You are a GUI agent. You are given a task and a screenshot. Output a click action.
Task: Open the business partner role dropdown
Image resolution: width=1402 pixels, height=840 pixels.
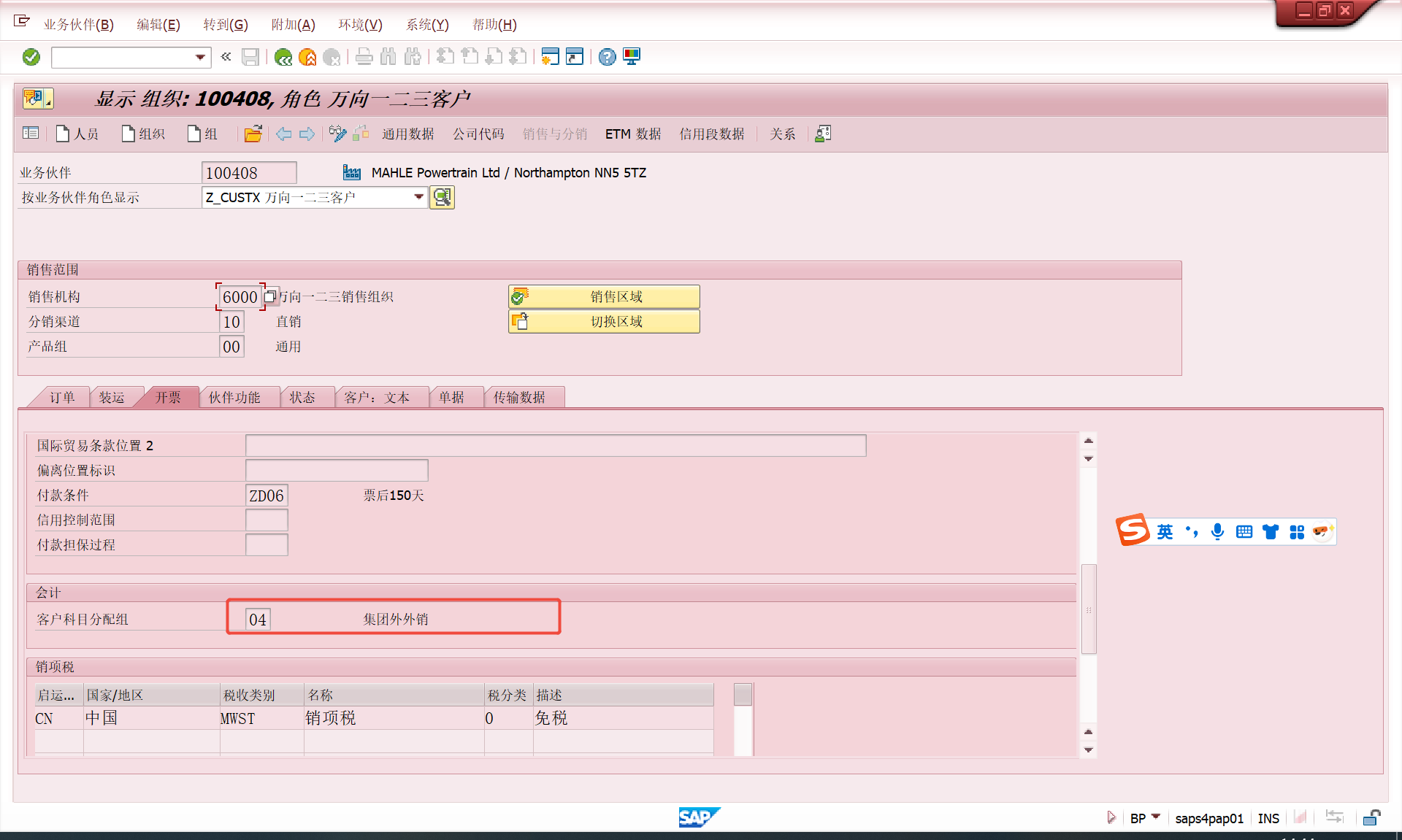pyautogui.click(x=418, y=197)
